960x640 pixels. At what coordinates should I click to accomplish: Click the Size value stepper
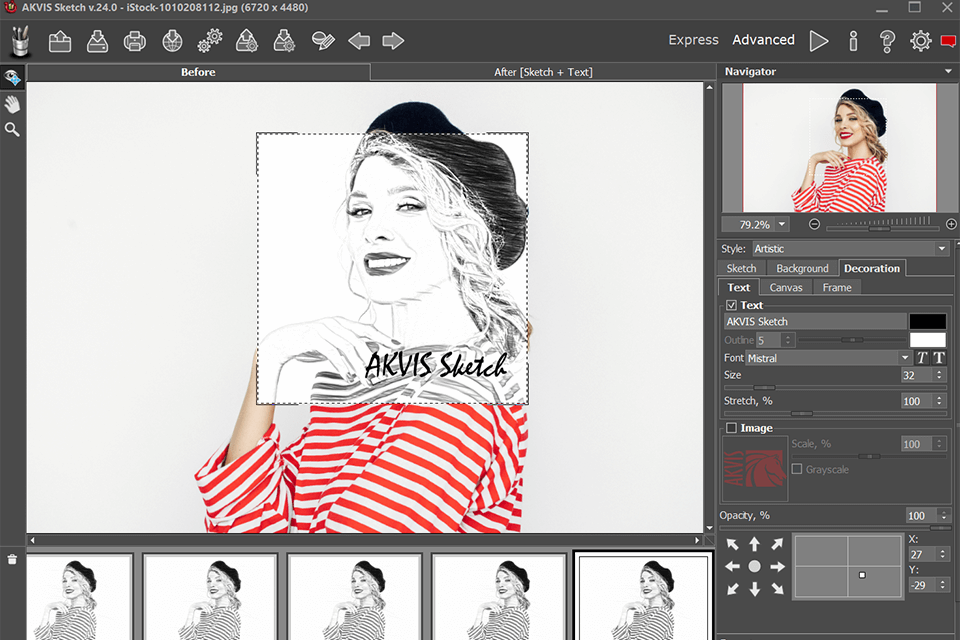click(x=940, y=375)
